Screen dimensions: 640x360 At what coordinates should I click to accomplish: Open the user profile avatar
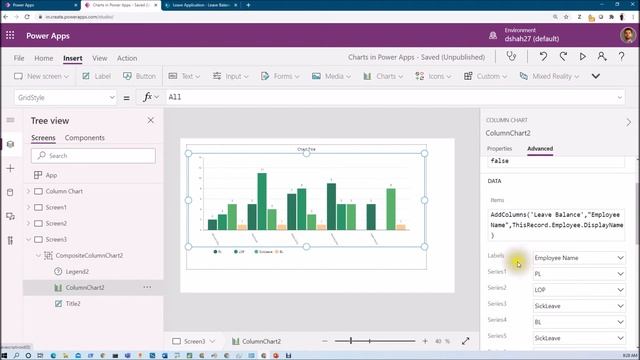tap(628, 36)
